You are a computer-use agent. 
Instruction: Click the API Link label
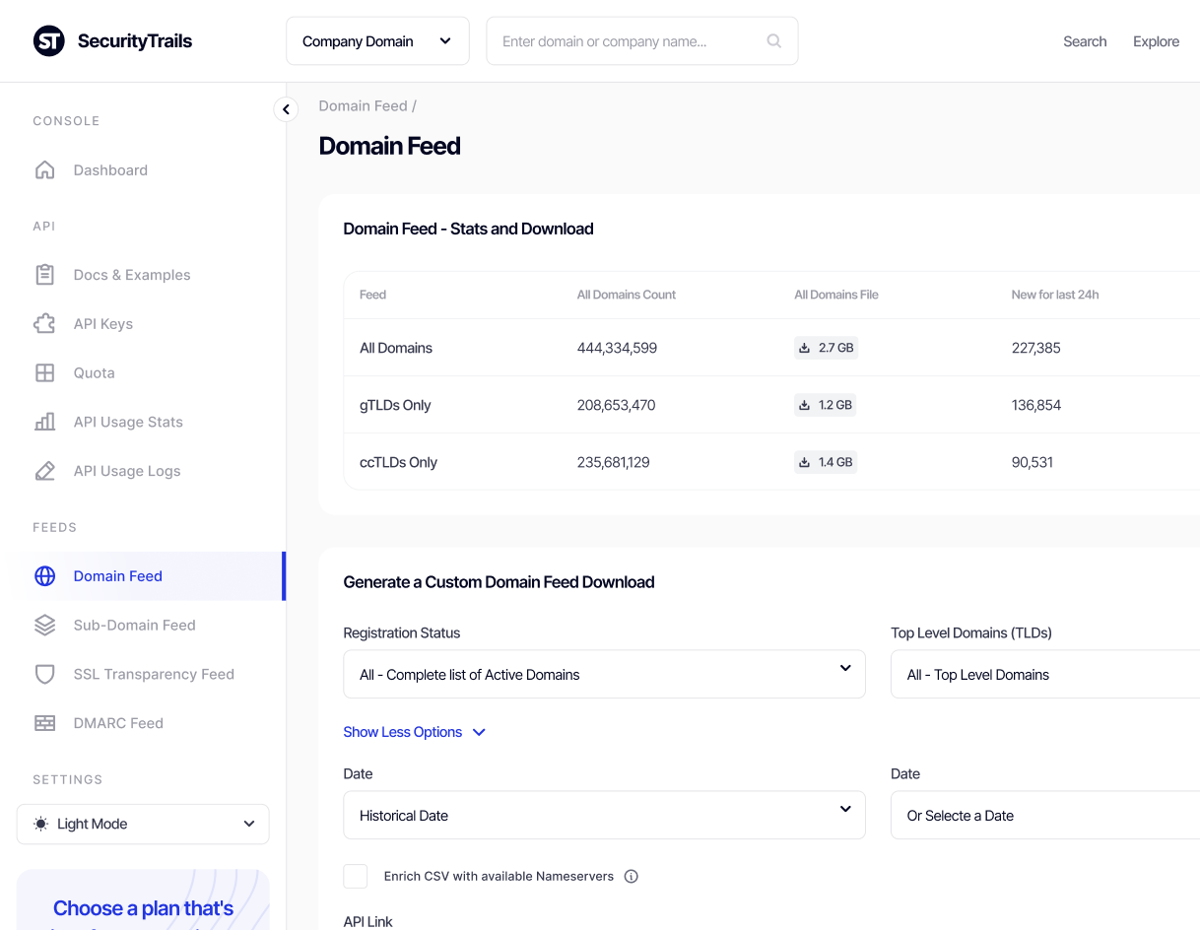[368, 921]
